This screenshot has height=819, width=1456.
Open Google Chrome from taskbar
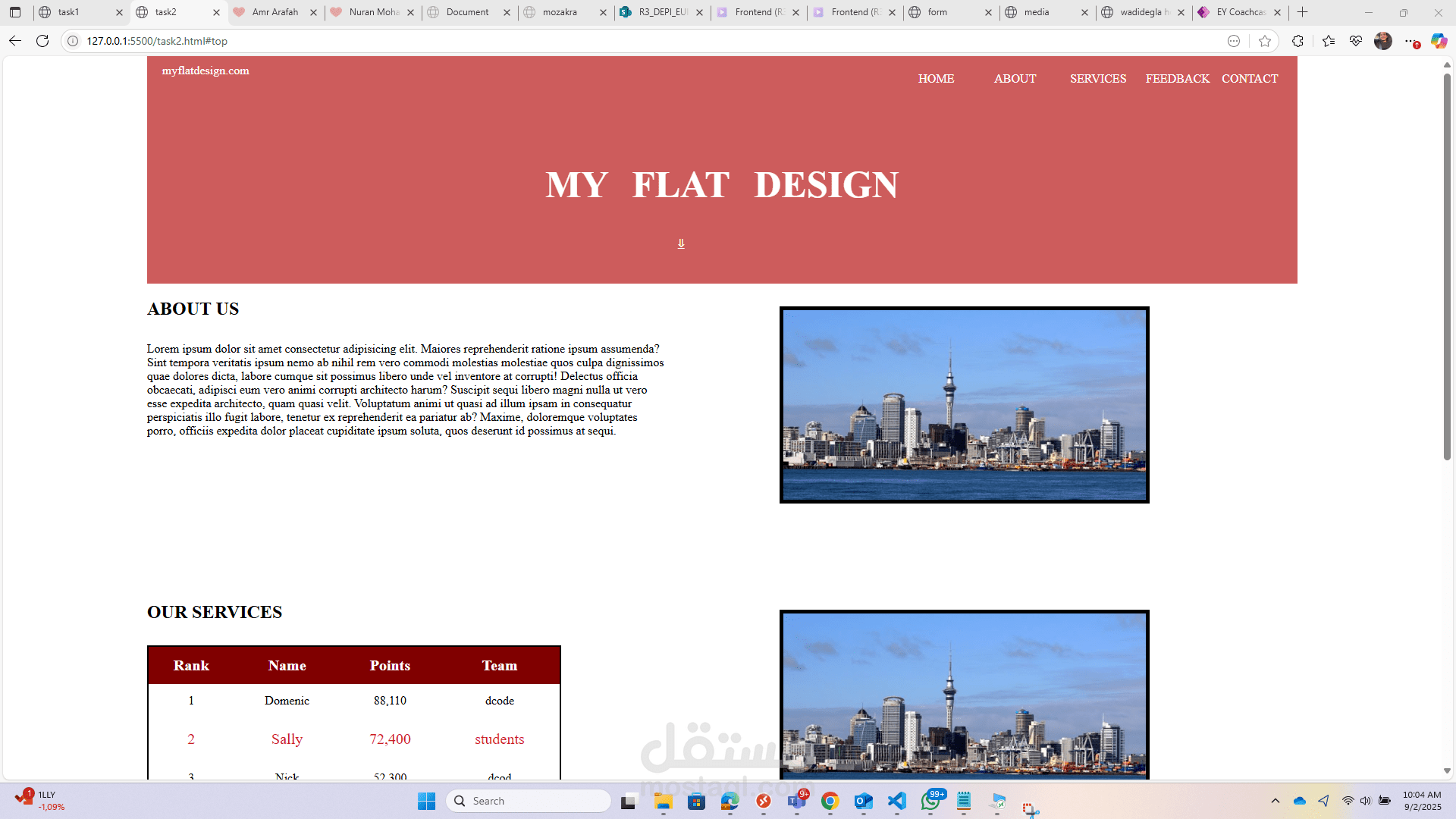tap(830, 801)
